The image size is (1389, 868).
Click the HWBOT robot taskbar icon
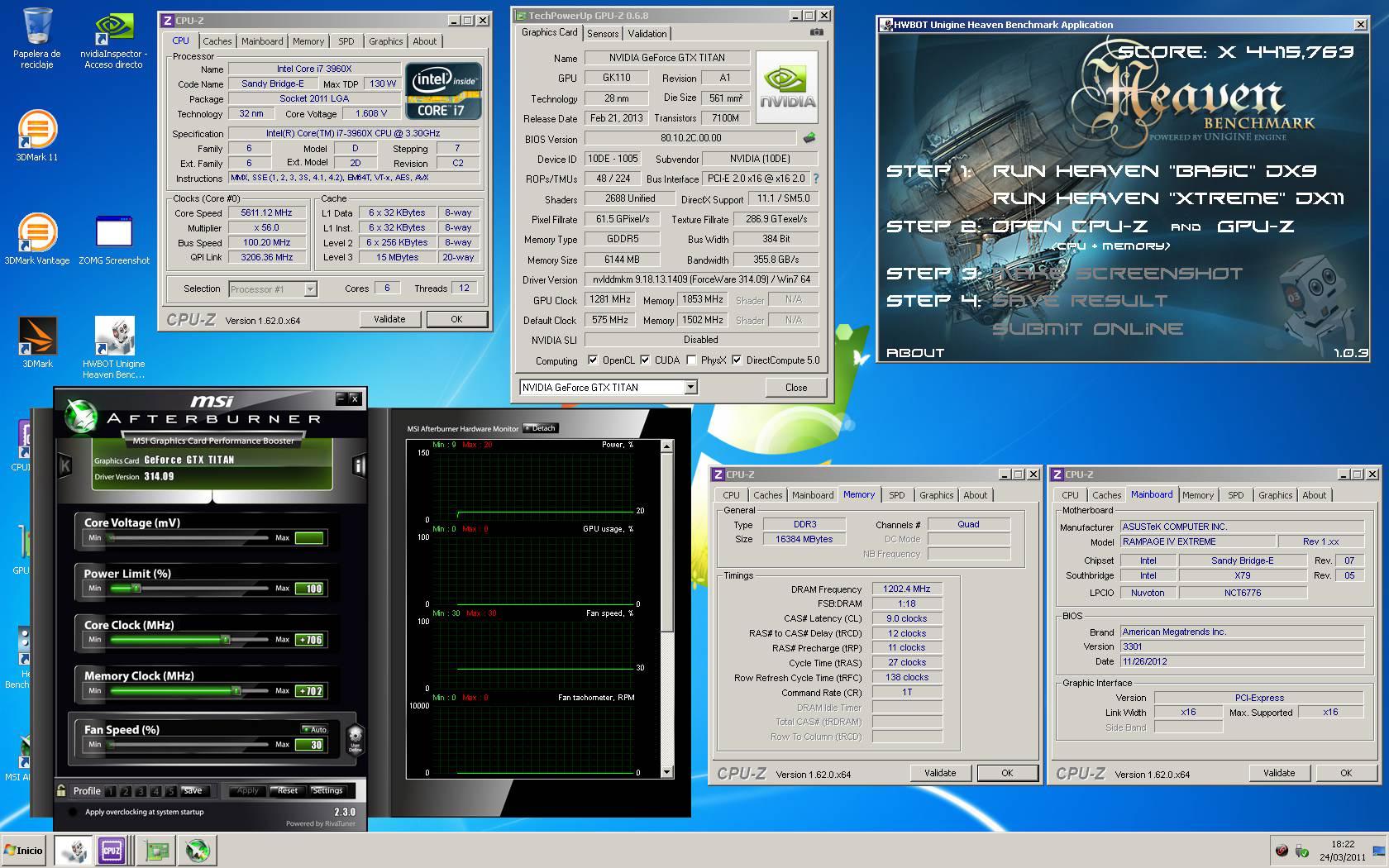tap(73, 851)
